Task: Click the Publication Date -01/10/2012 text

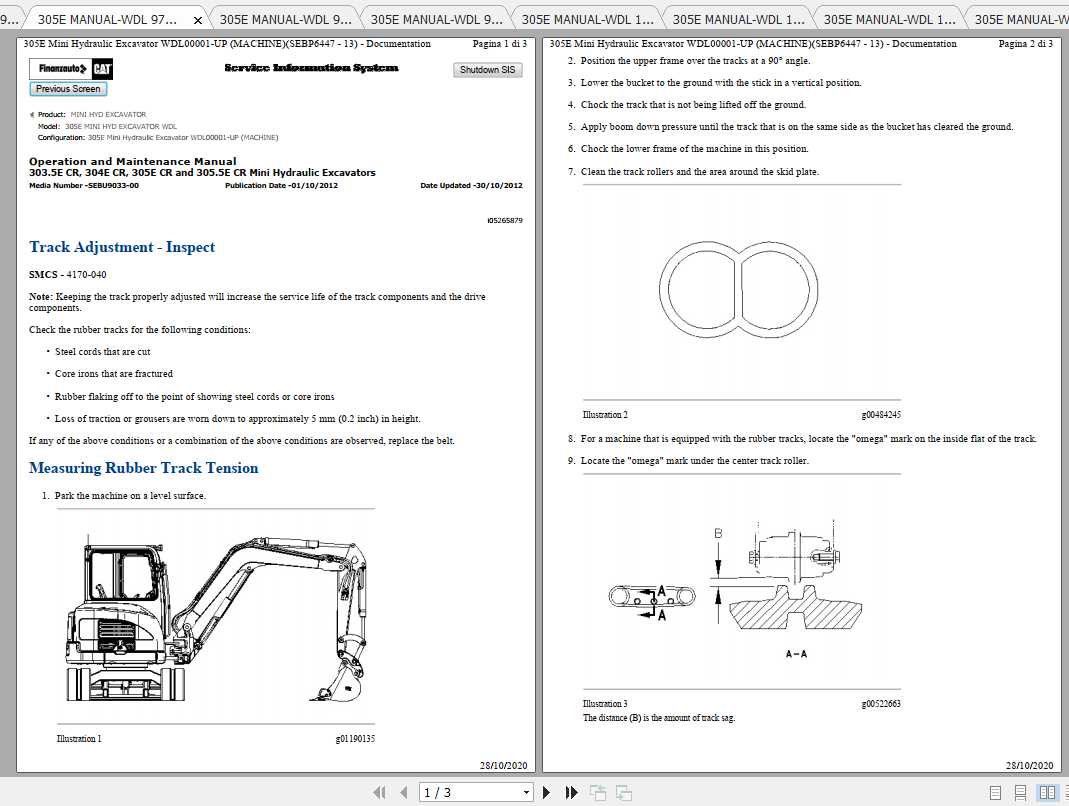Action: (282, 185)
